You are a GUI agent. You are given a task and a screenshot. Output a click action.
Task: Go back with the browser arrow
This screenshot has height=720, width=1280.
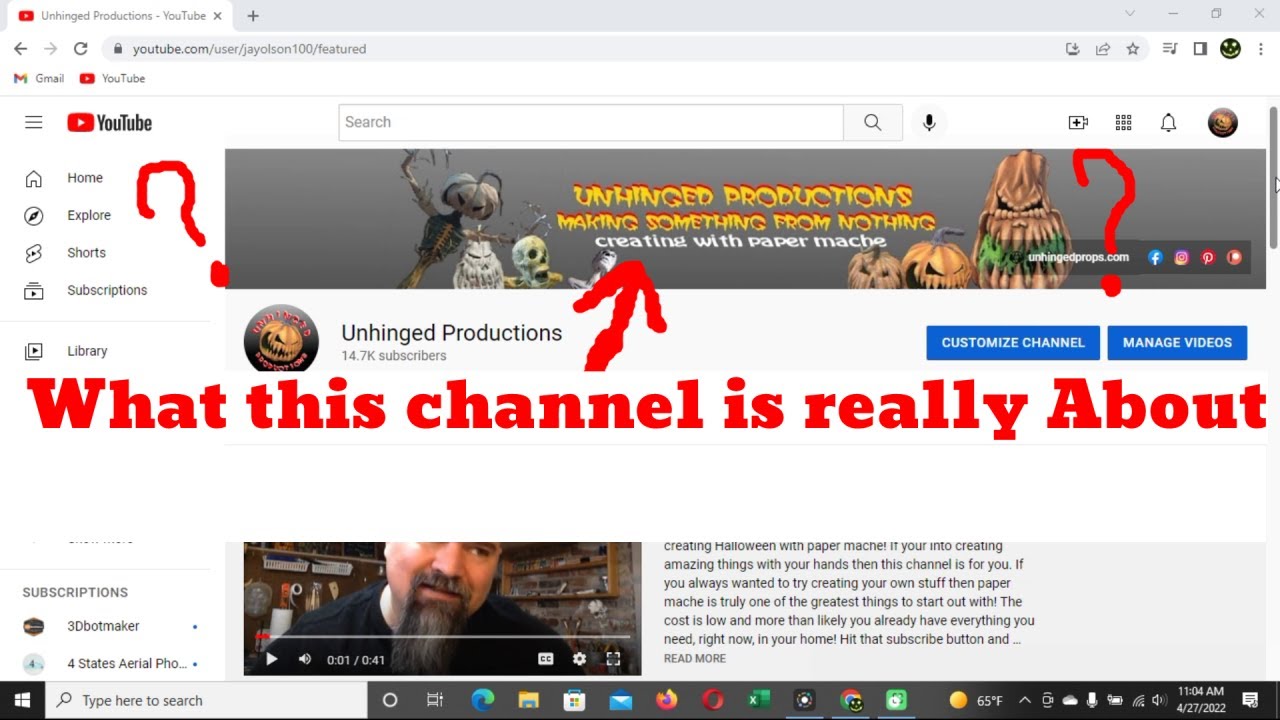(20, 49)
